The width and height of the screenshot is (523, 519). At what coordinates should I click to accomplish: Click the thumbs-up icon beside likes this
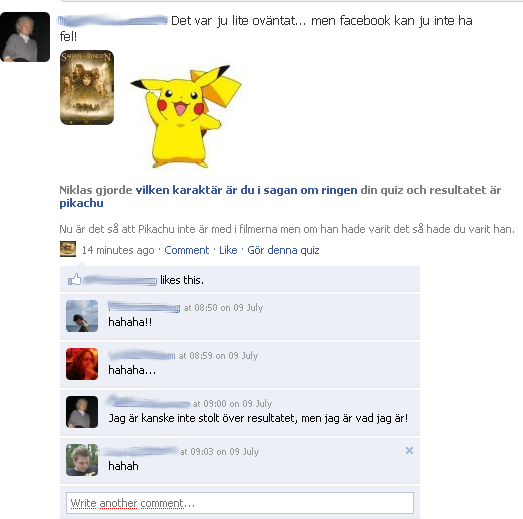coord(74,279)
